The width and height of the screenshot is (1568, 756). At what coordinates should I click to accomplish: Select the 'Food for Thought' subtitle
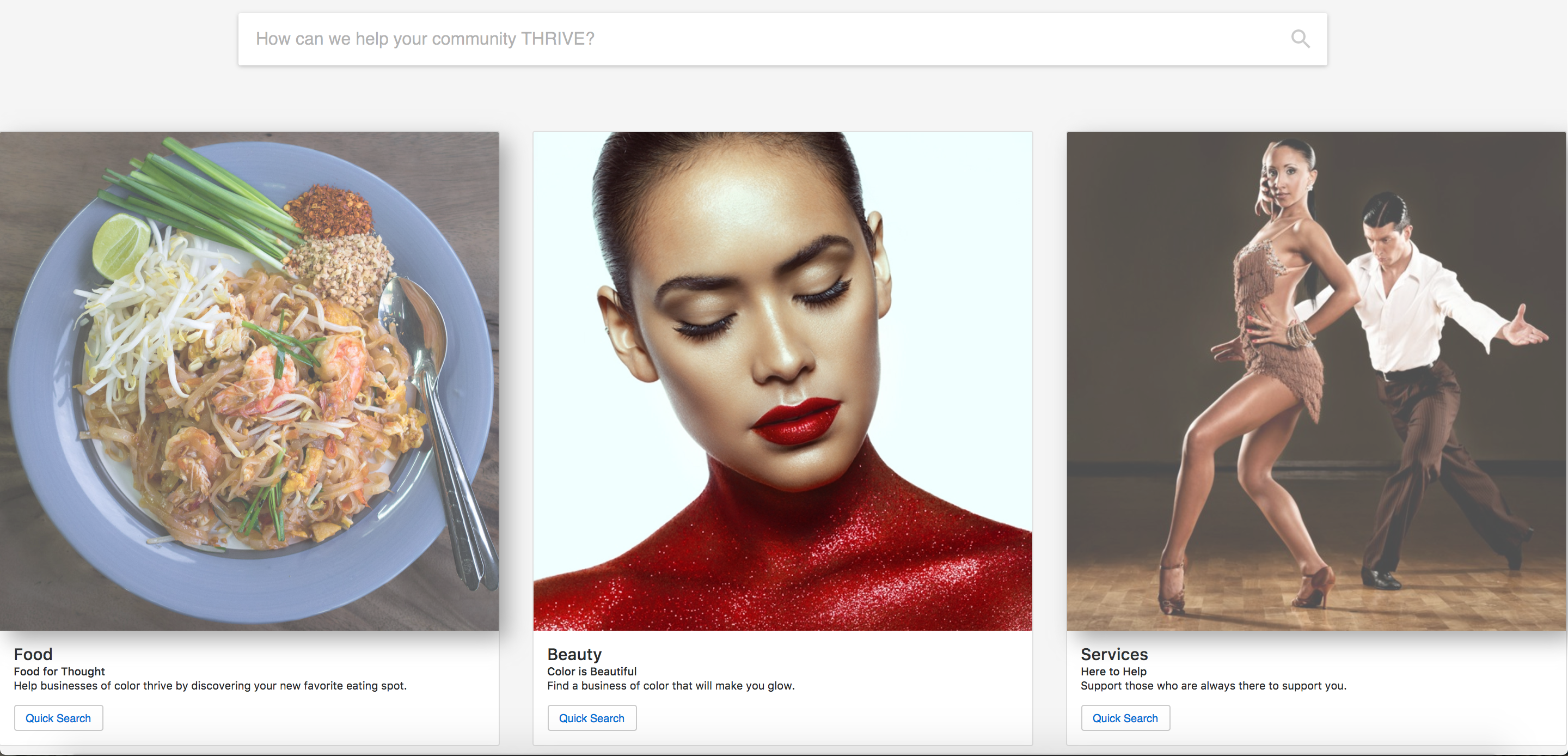pyautogui.click(x=60, y=672)
